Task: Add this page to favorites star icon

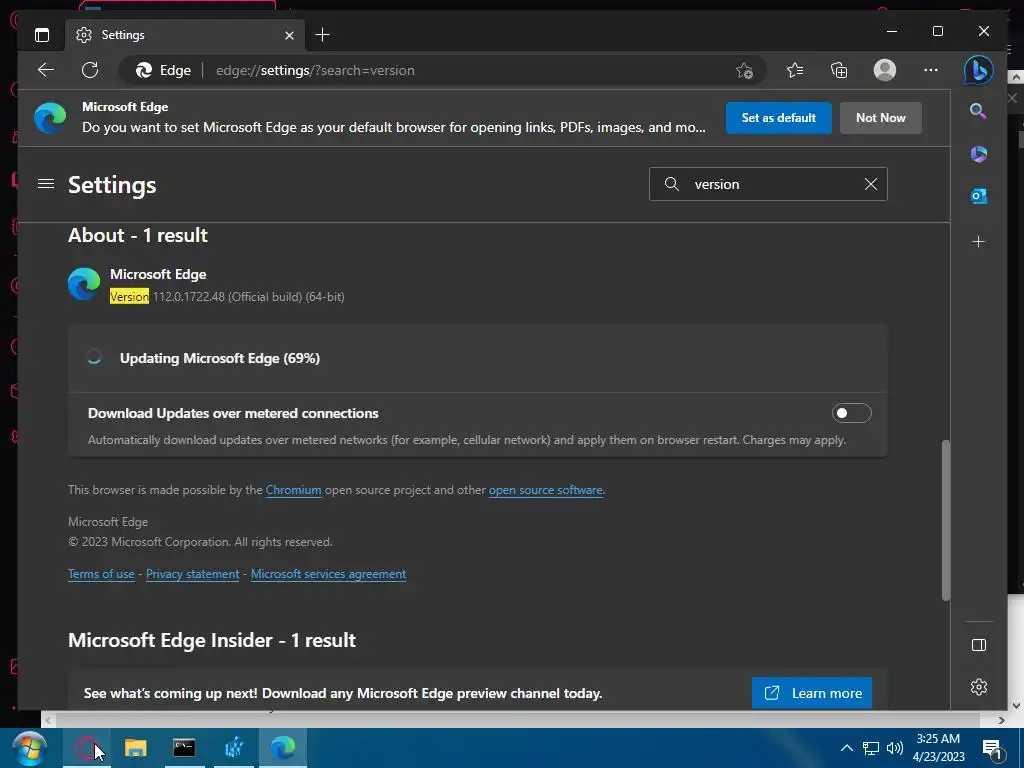Action: [744, 71]
